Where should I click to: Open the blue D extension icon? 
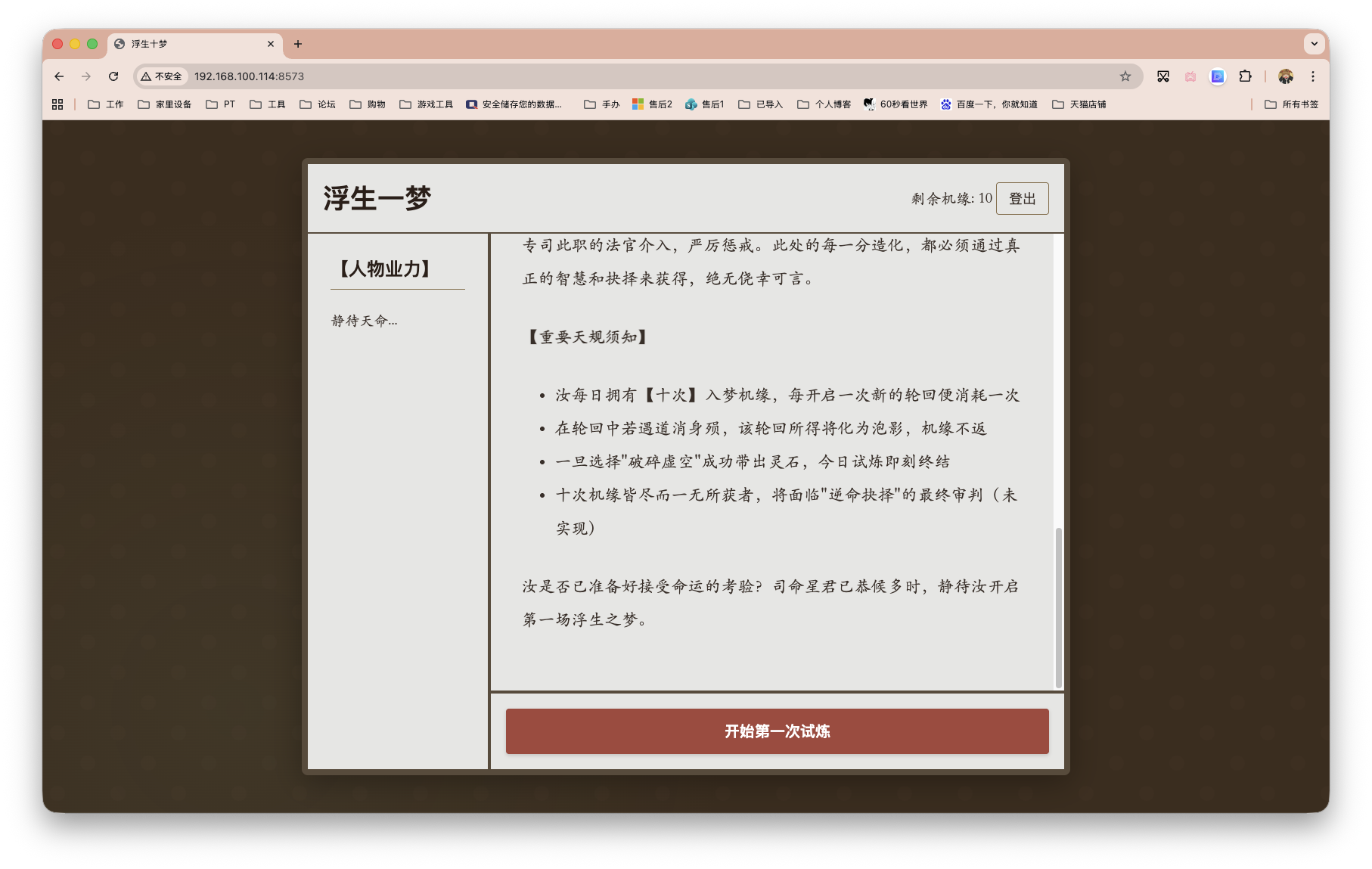coord(1216,76)
